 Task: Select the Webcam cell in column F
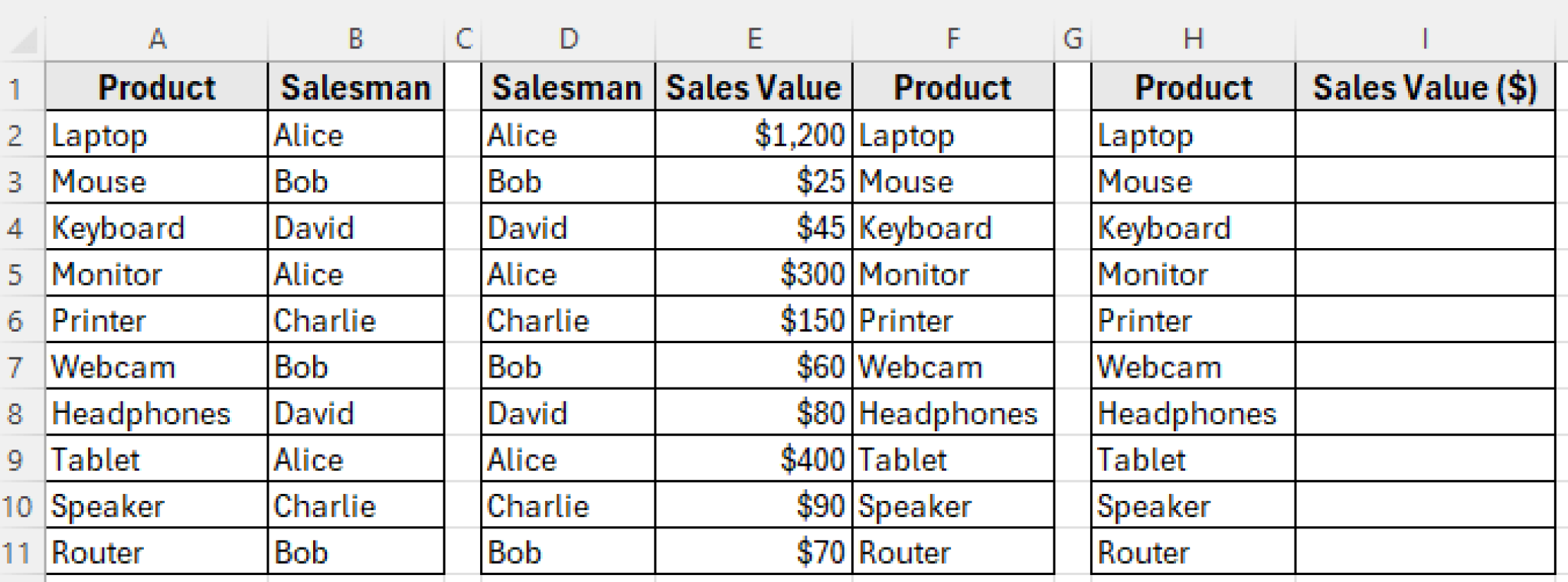pyautogui.click(x=953, y=367)
